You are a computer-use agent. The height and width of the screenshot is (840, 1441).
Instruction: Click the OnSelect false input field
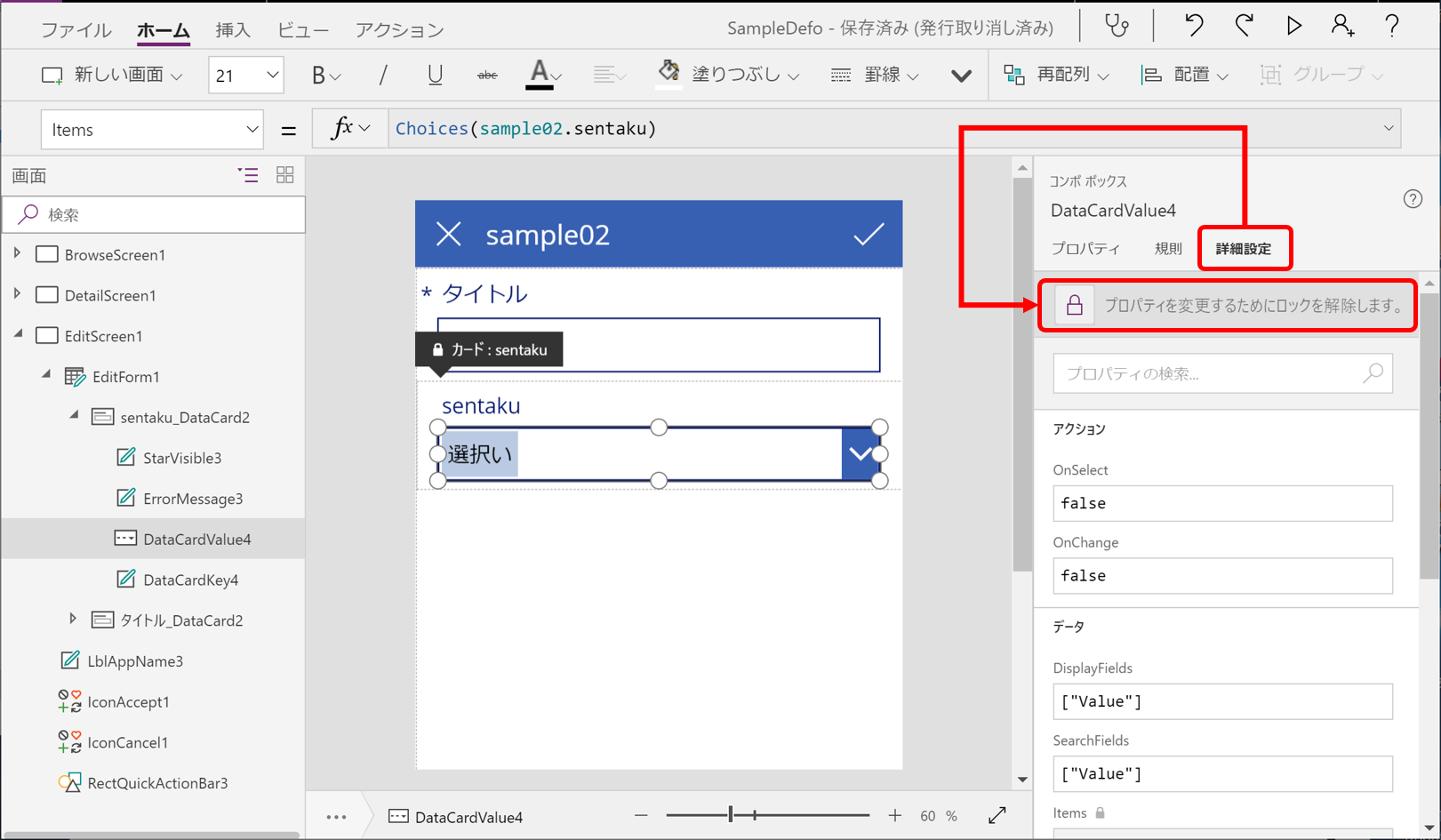pyautogui.click(x=1221, y=503)
